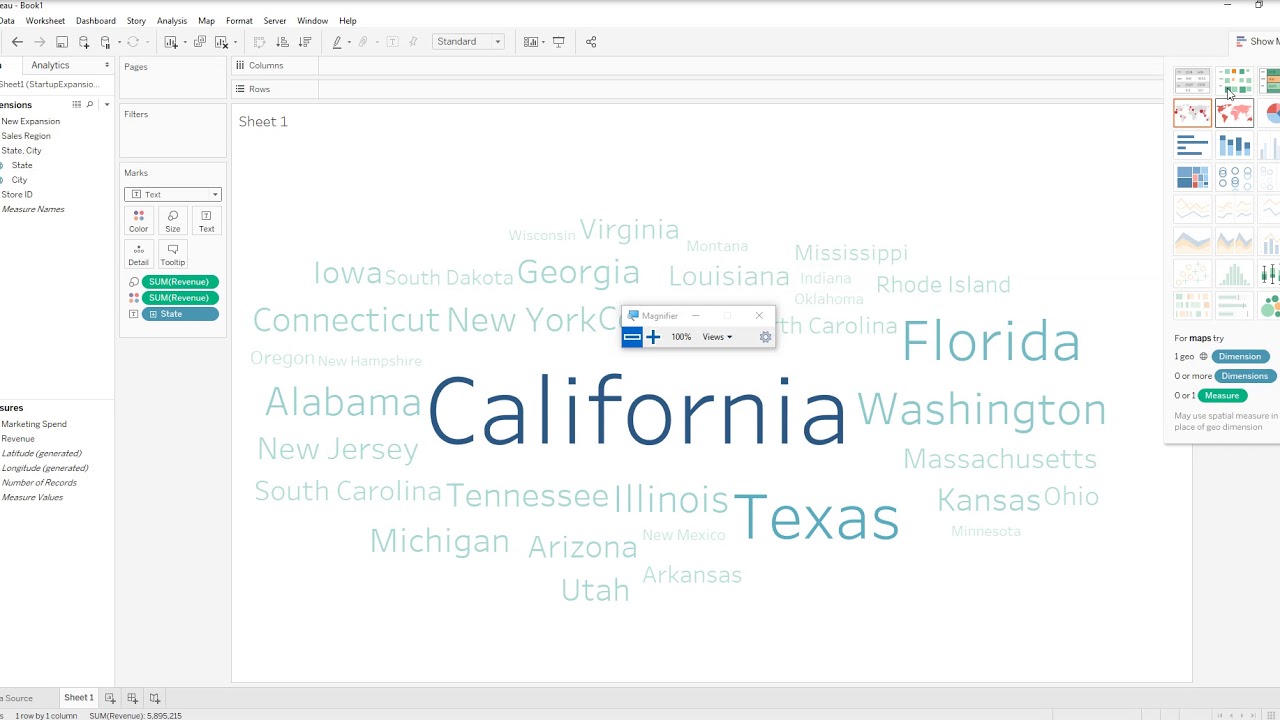Open the Format menu

239,21
